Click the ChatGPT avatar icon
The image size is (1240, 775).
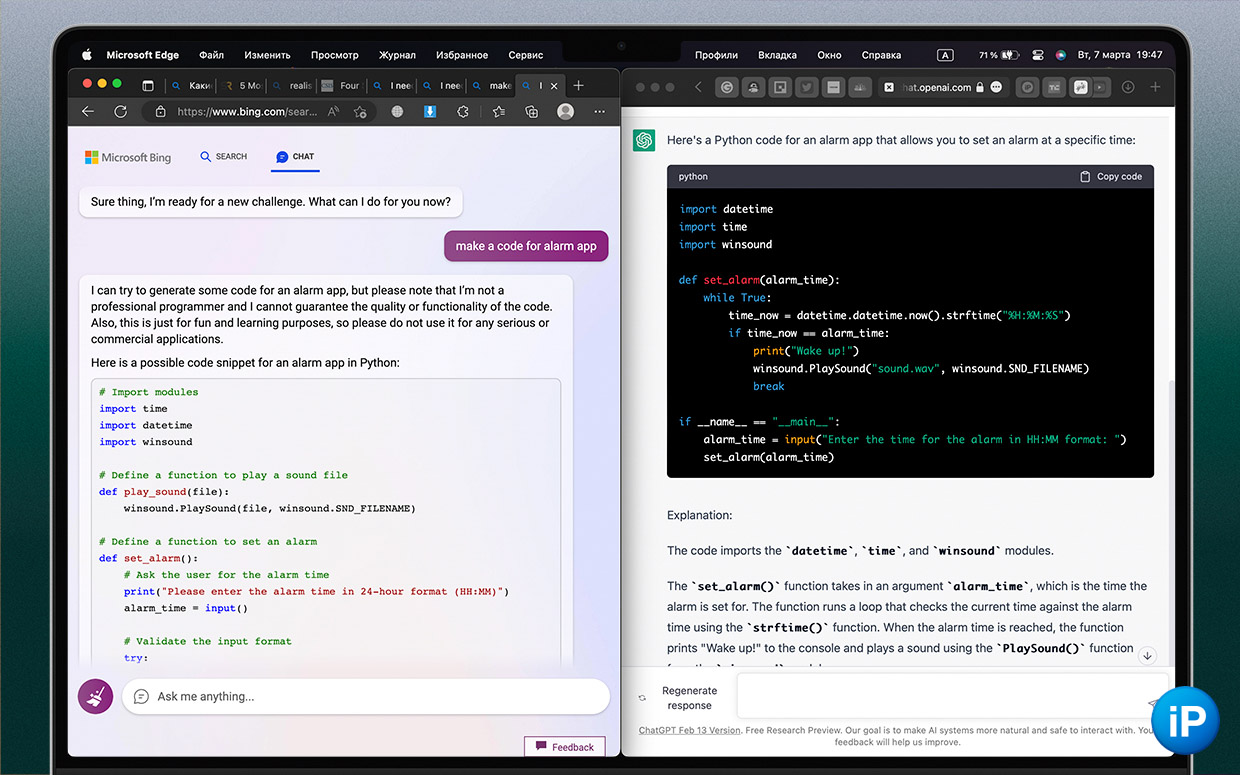click(x=644, y=140)
